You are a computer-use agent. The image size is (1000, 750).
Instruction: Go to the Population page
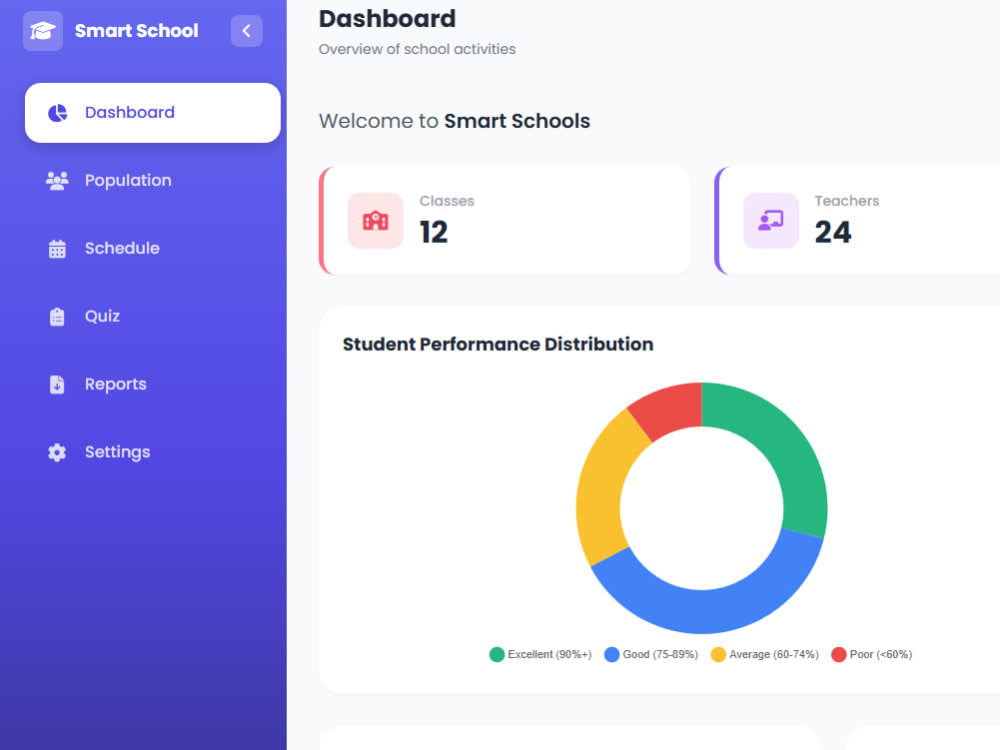(152, 180)
